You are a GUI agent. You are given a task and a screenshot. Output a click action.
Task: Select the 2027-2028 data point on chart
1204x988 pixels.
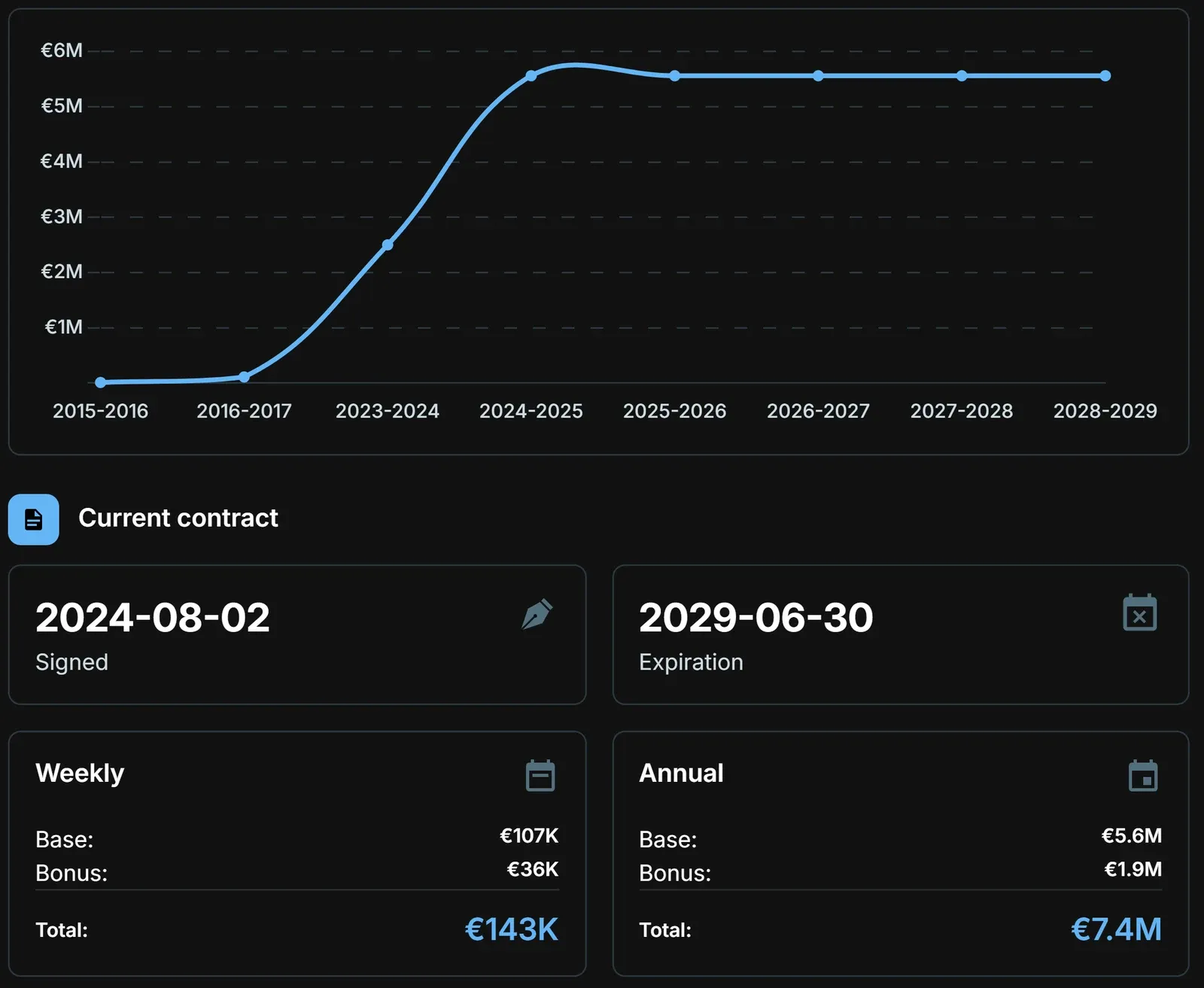pyautogui.click(x=962, y=76)
